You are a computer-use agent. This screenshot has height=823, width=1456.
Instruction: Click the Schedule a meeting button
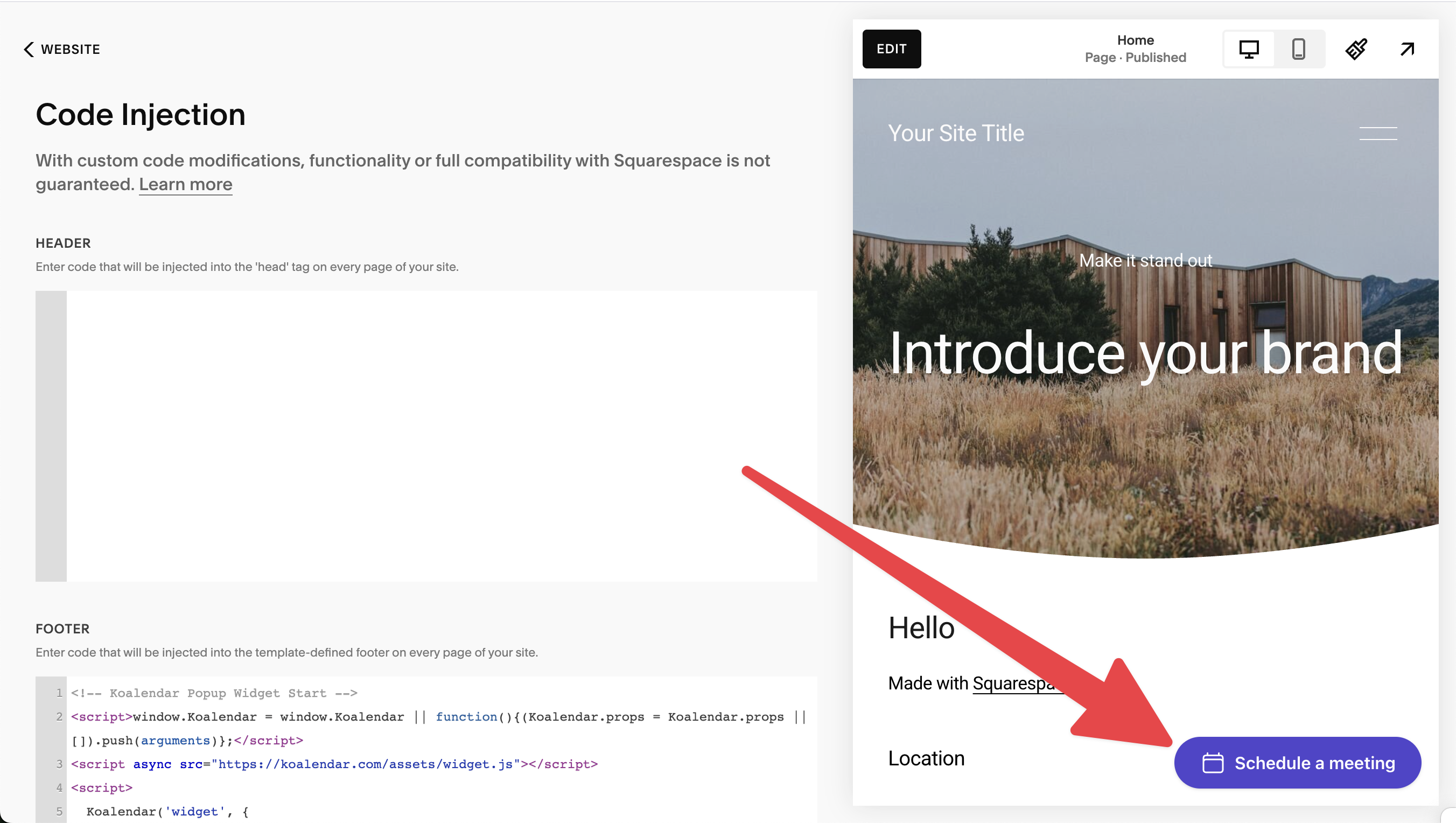(x=1297, y=763)
